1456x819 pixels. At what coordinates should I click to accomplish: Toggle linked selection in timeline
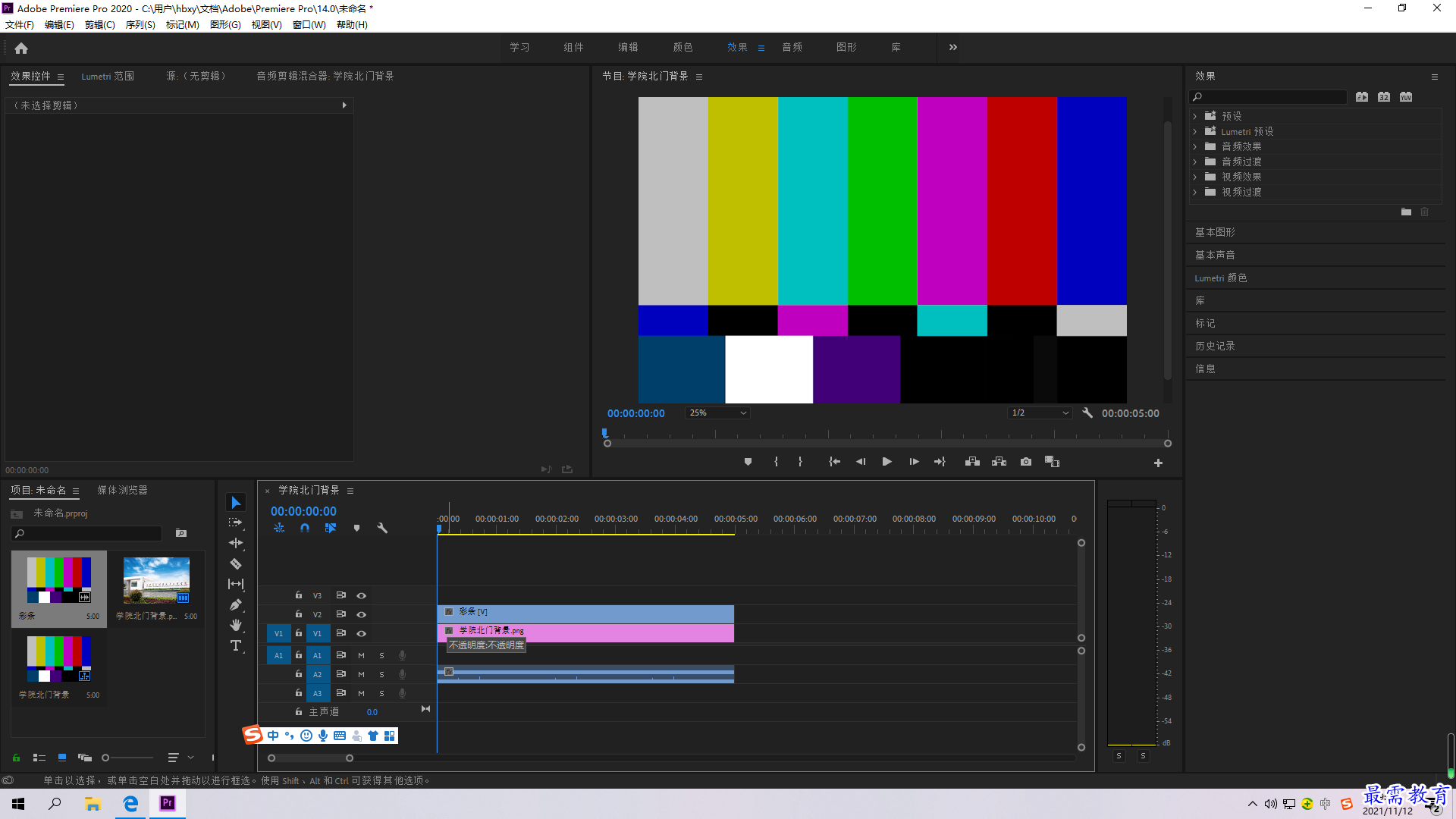tap(331, 528)
